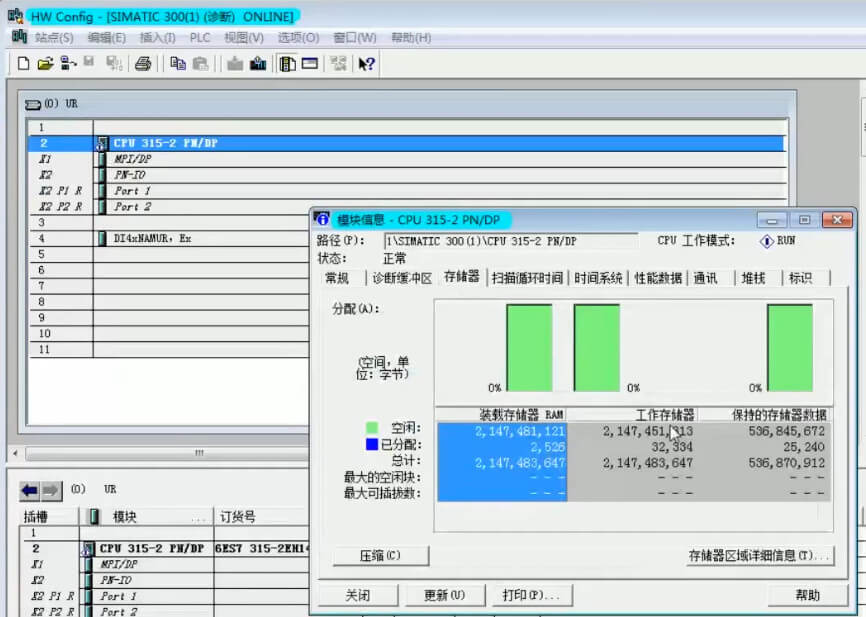Open the 站点(S) menu

point(54,38)
